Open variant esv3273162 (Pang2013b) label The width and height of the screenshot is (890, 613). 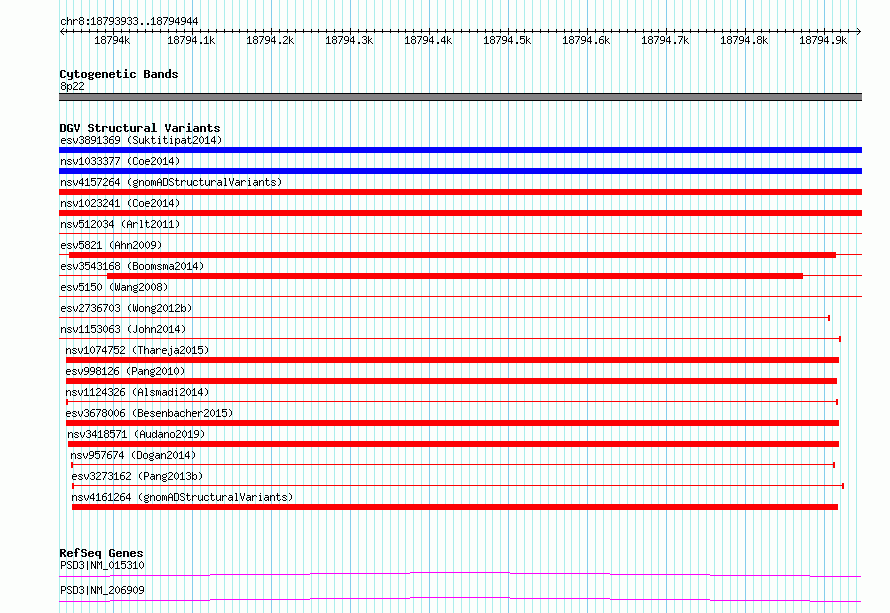click(x=137, y=476)
